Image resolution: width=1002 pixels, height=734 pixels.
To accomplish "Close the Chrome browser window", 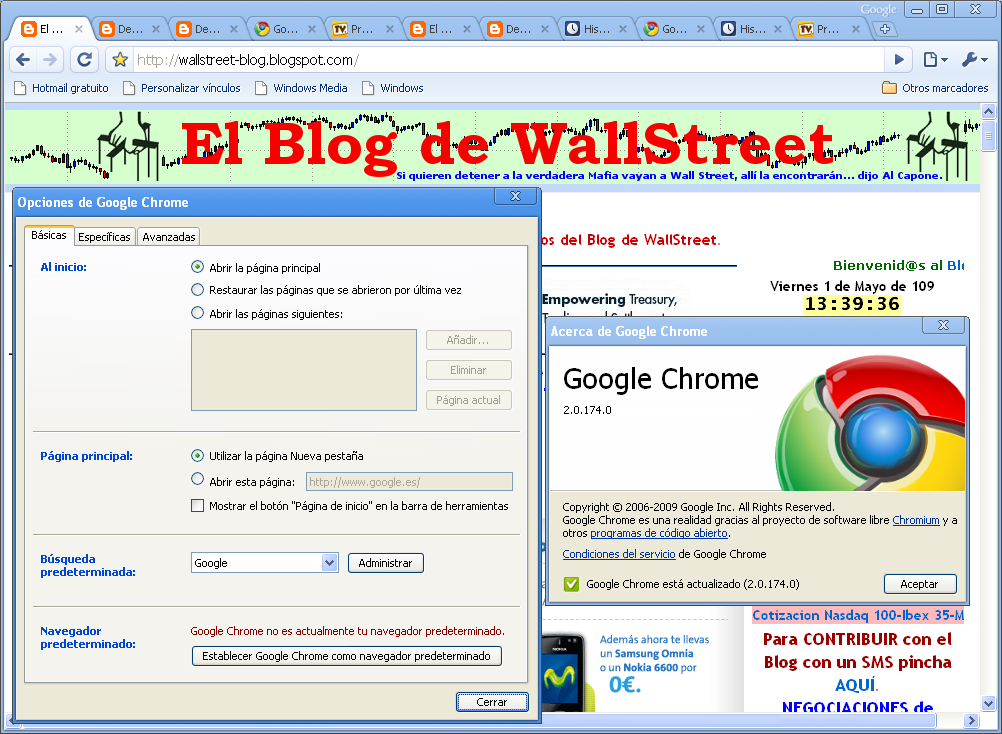I will [975, 10].
